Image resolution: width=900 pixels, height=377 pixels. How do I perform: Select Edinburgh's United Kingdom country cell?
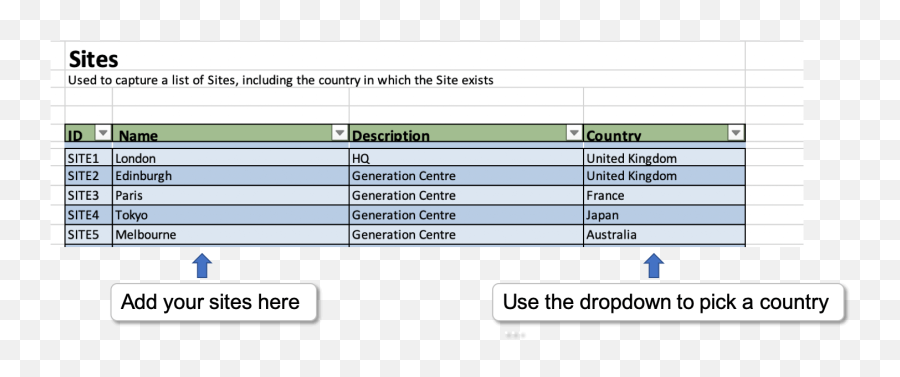664,176
